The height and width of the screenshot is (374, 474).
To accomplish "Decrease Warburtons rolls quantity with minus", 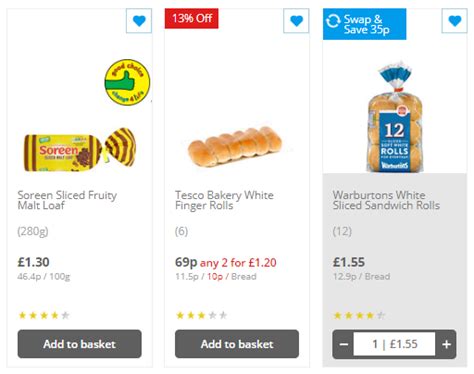I will [x=344, y=344].
